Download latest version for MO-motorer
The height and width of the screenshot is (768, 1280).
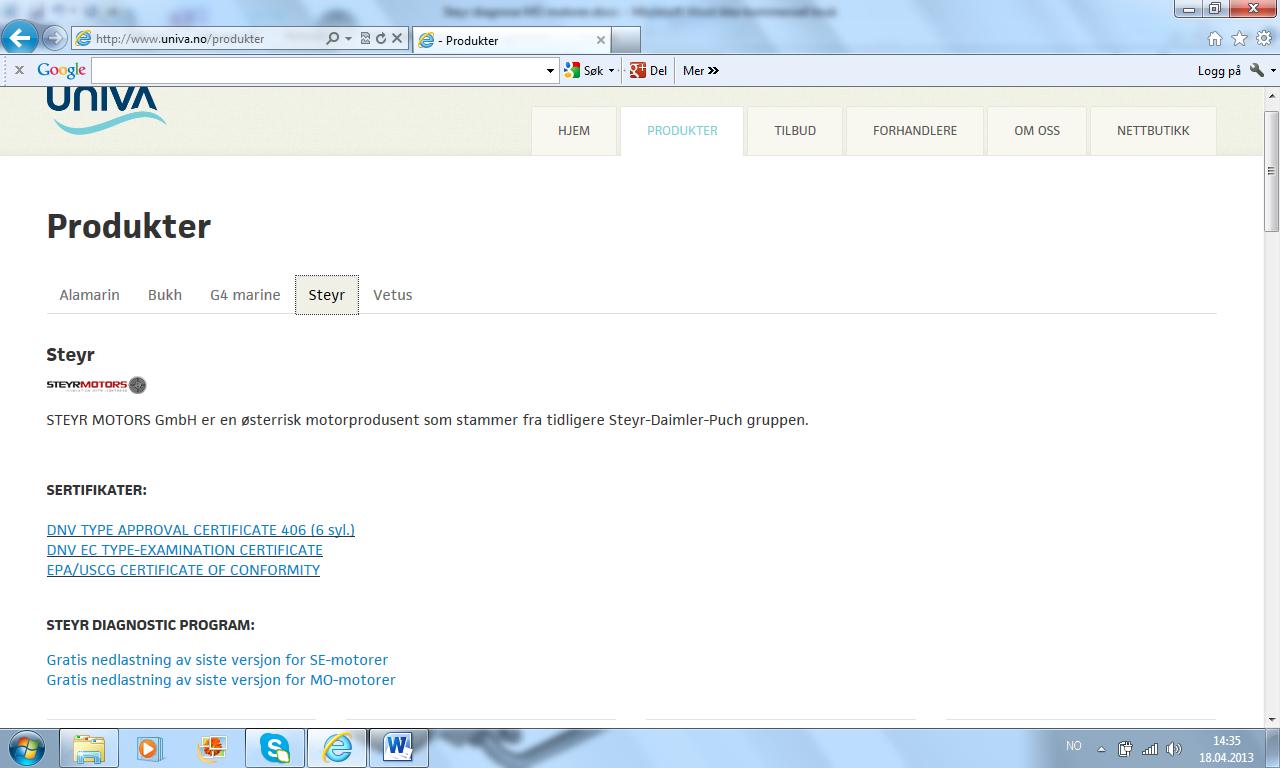(221, 680)
